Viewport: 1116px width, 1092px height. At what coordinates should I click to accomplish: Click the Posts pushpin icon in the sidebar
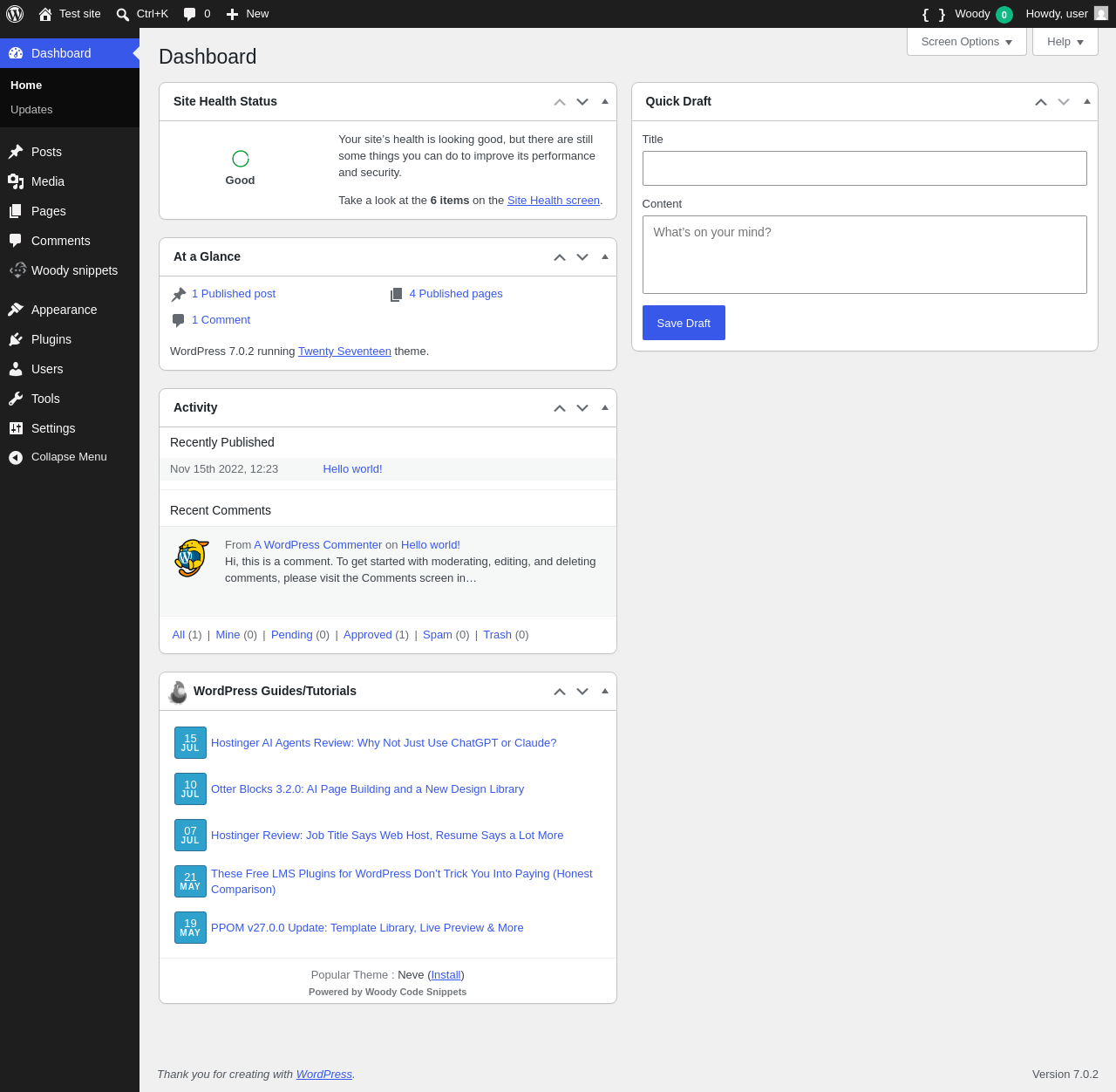click(x=16, y=152)
